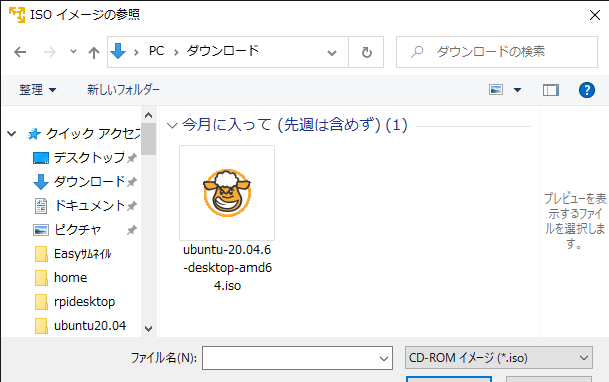Click the ドキュメント page icon
The image size is (609, 382).
(x=41, y=206)
